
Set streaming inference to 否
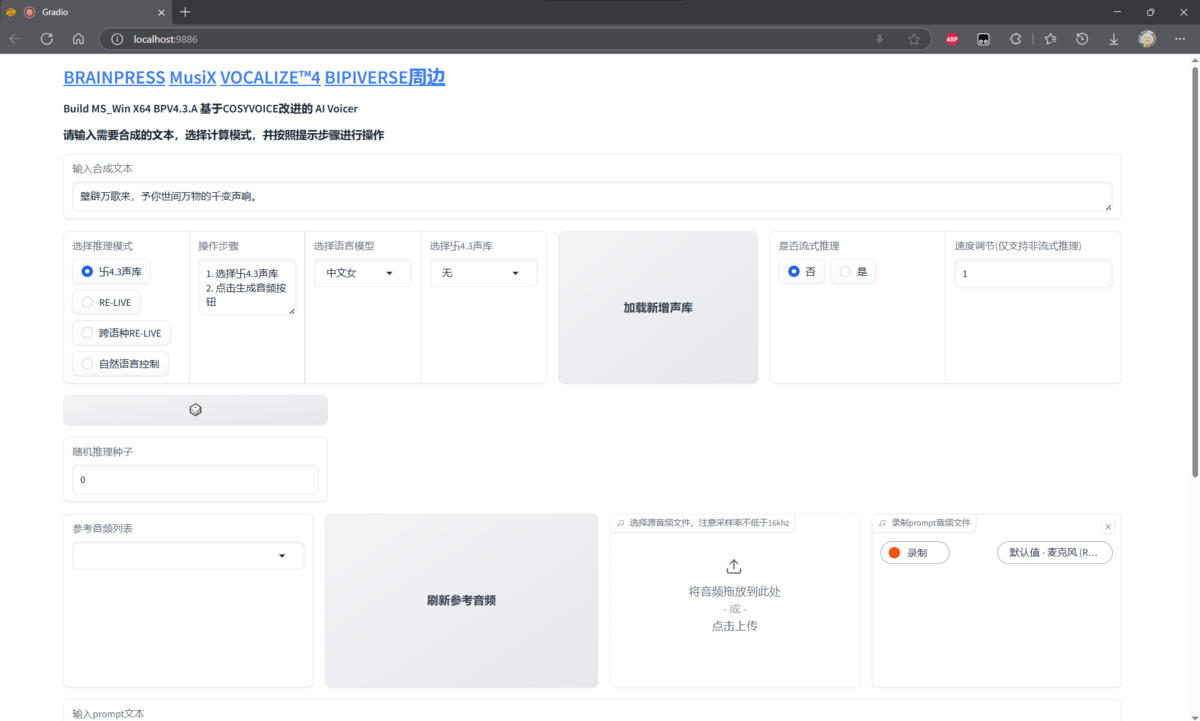(x=801, y=272)
